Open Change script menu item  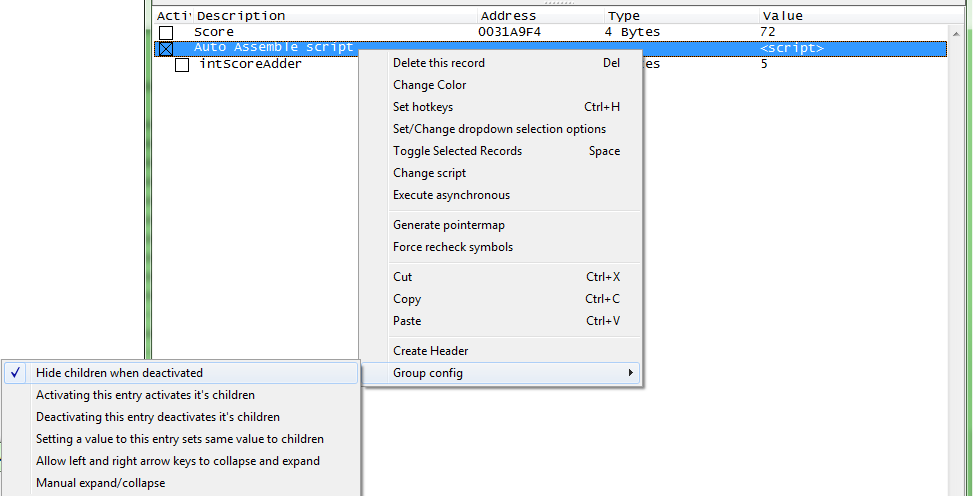pos(429,173)
